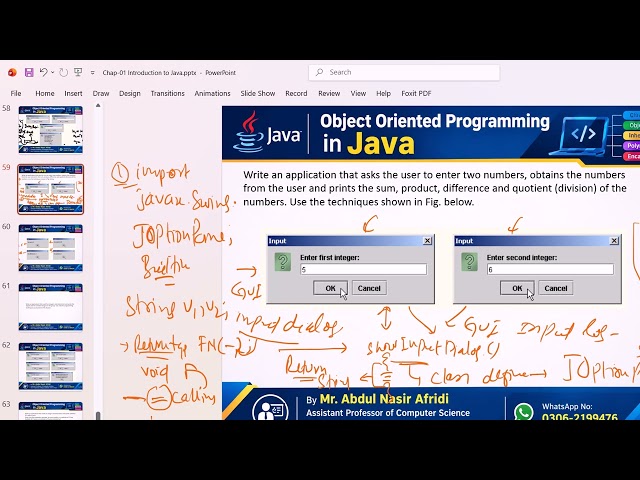
Task: Select slide 61 thumbnail
Action: click(x=51, y=307)
